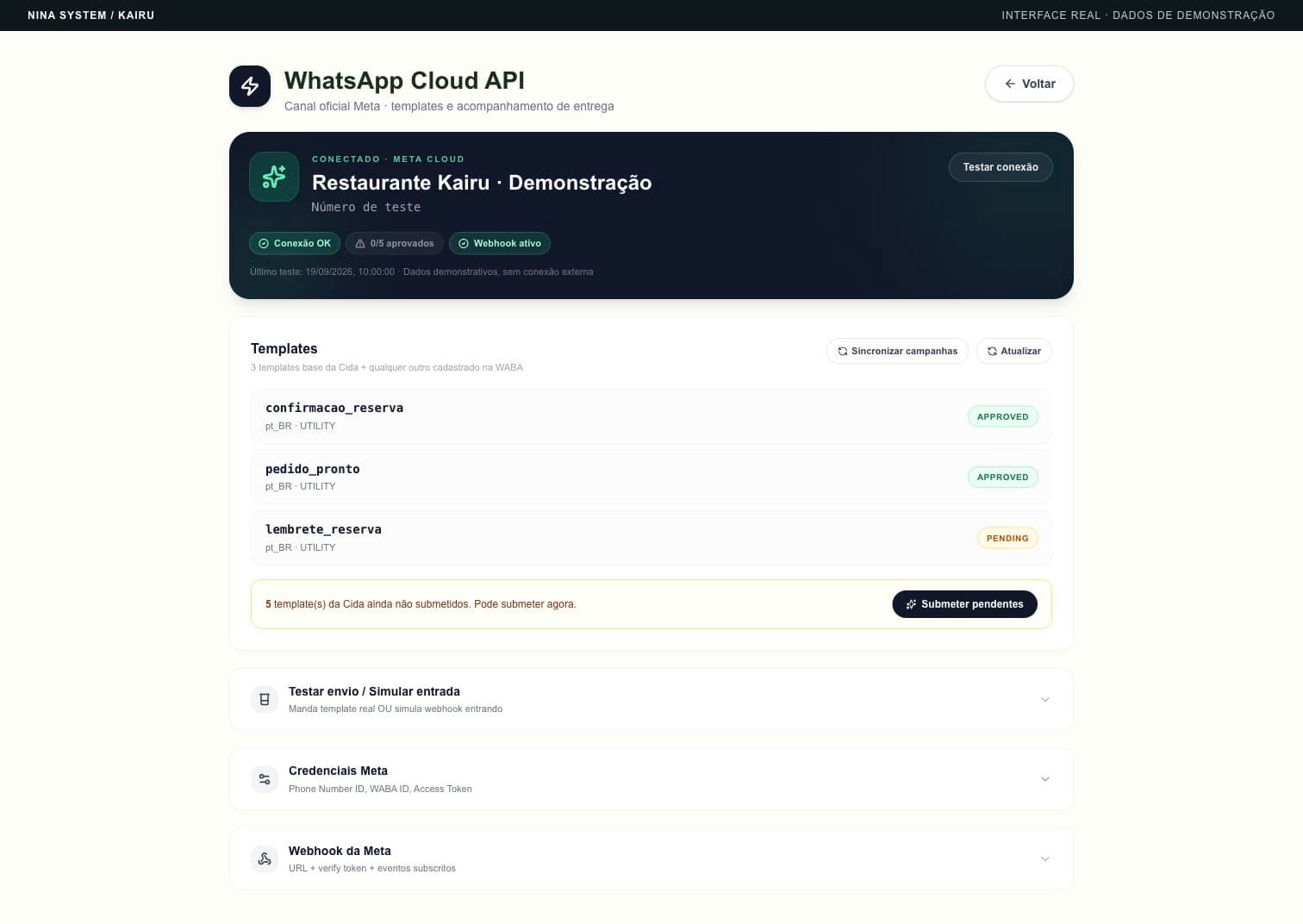
Task: Click the 0/5 aprovados status badge
Action: (x=395, y=243)
